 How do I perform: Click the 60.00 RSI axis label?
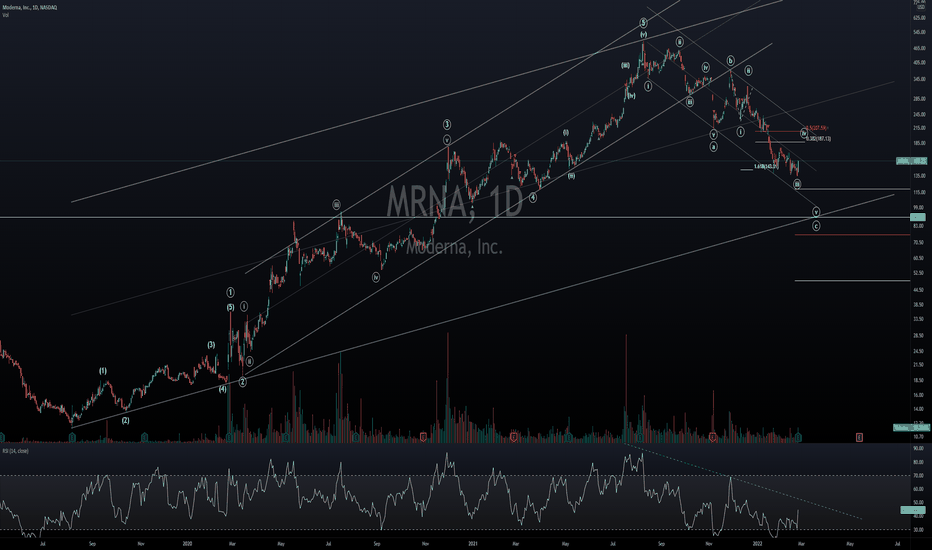(x=918, y=489)
